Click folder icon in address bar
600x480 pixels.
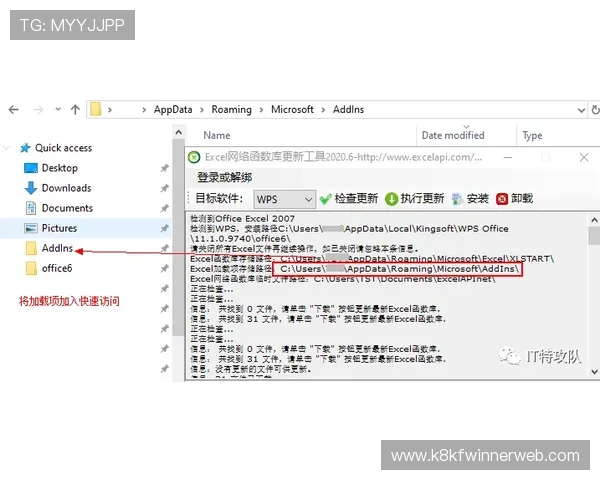[96, 109]
